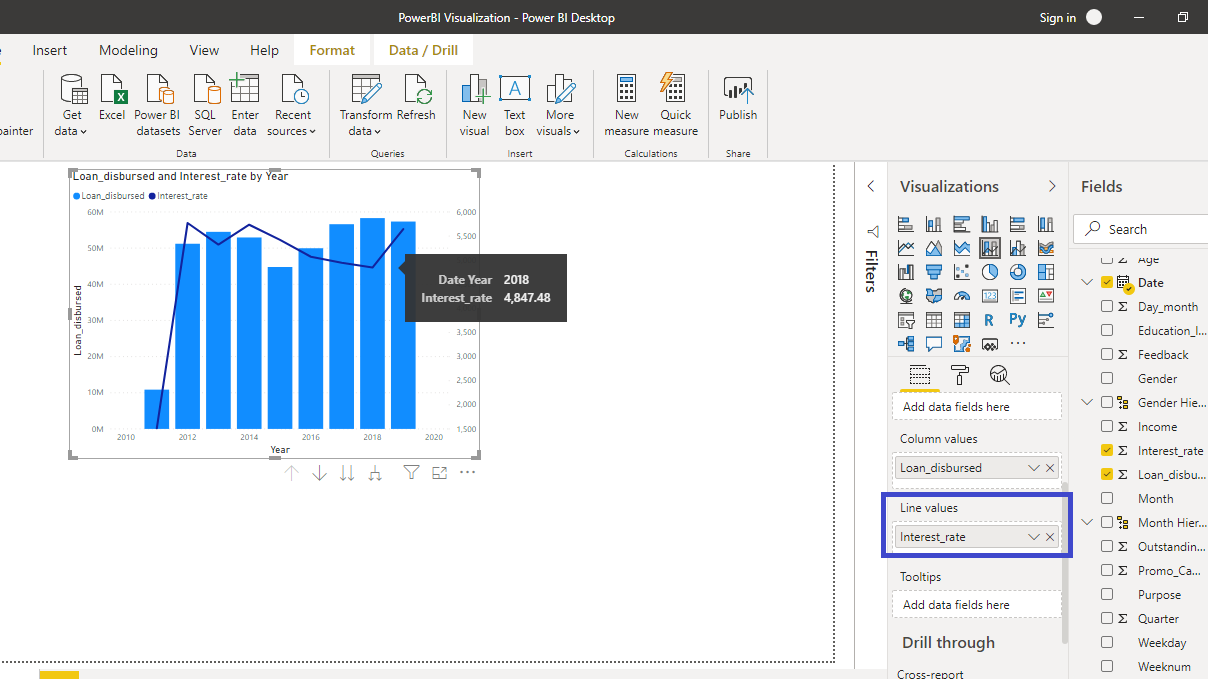Uncheck the Loan_disbu field checkbox
The width and height of the screenshot is (1208, 679).
[1107, 475]
